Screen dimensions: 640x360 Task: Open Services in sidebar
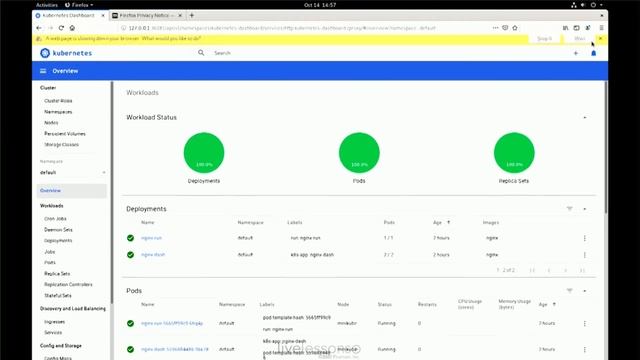(x=53, y=333)
